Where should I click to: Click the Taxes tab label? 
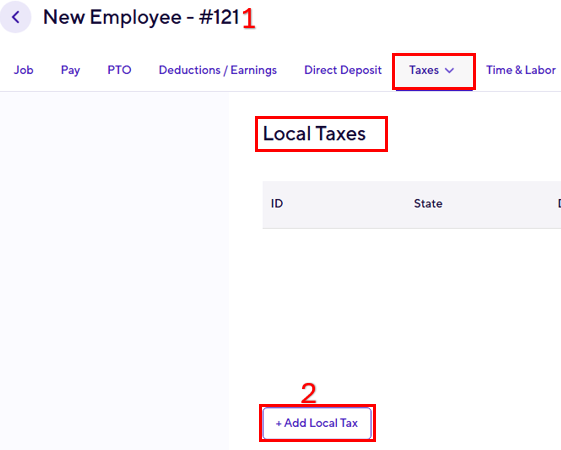[x=424, y=70]
